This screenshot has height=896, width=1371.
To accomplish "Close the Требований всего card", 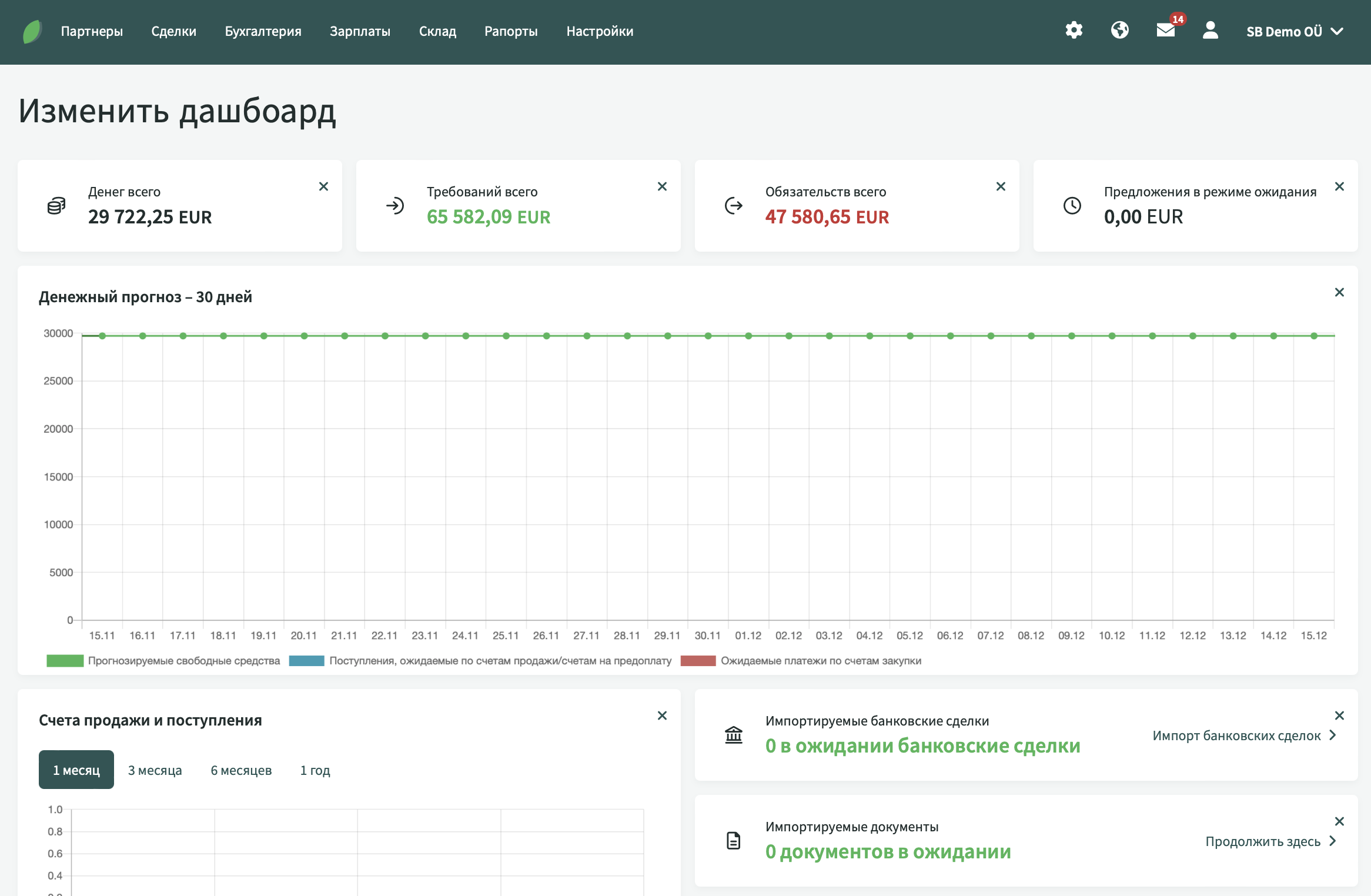I will (662, 186).
